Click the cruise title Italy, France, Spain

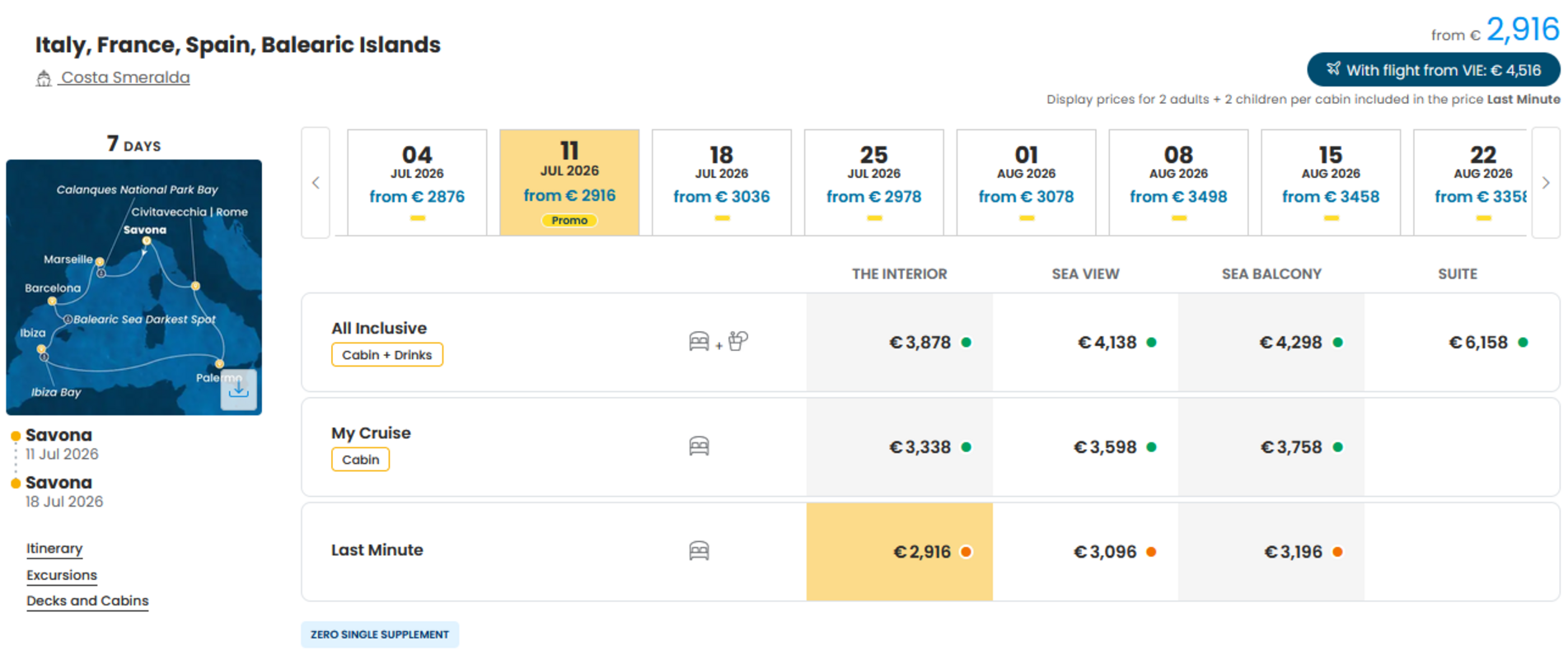(x=237, y=44)
